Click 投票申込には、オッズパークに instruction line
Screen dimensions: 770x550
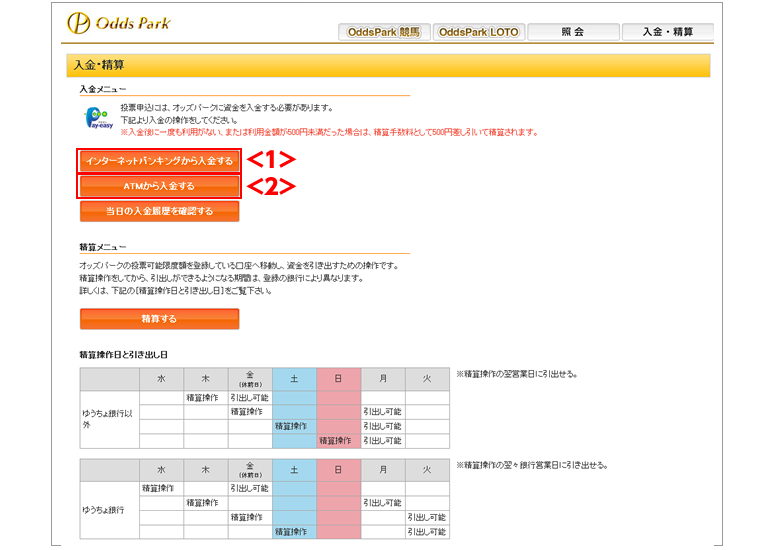(227, 108)
